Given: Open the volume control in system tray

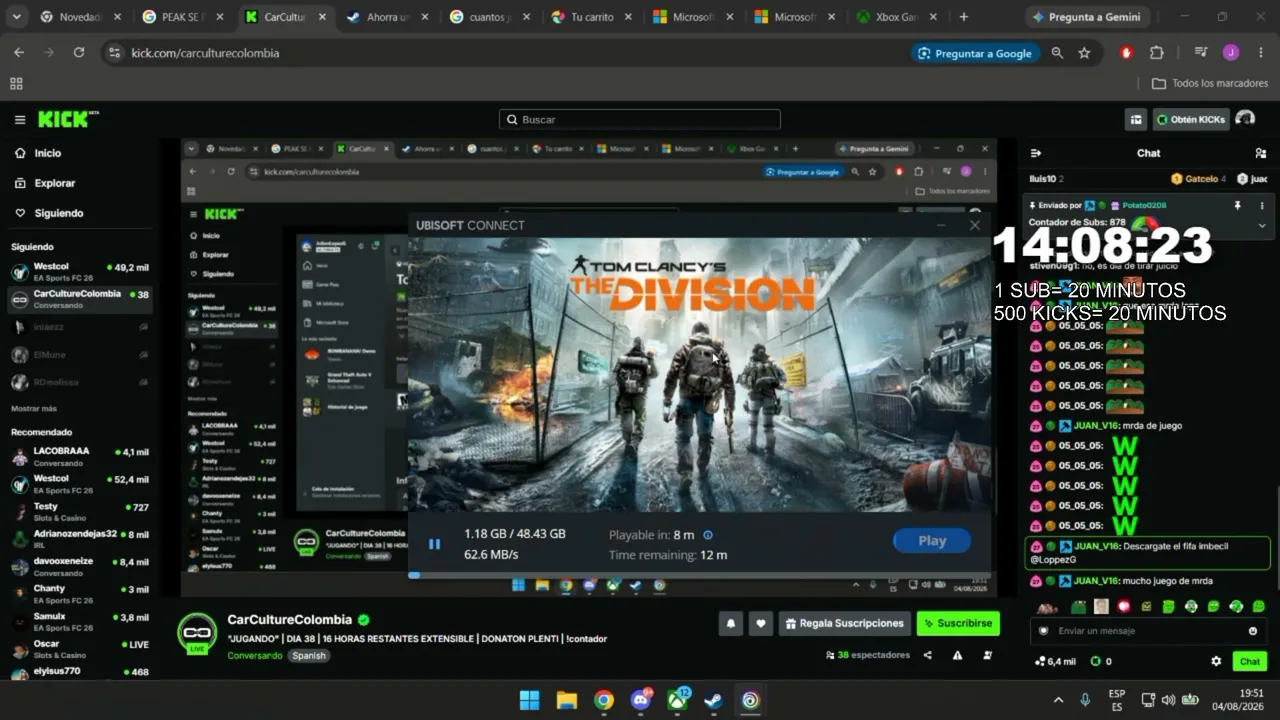Looking at the screenshot, I should (x=1168, y=700).
